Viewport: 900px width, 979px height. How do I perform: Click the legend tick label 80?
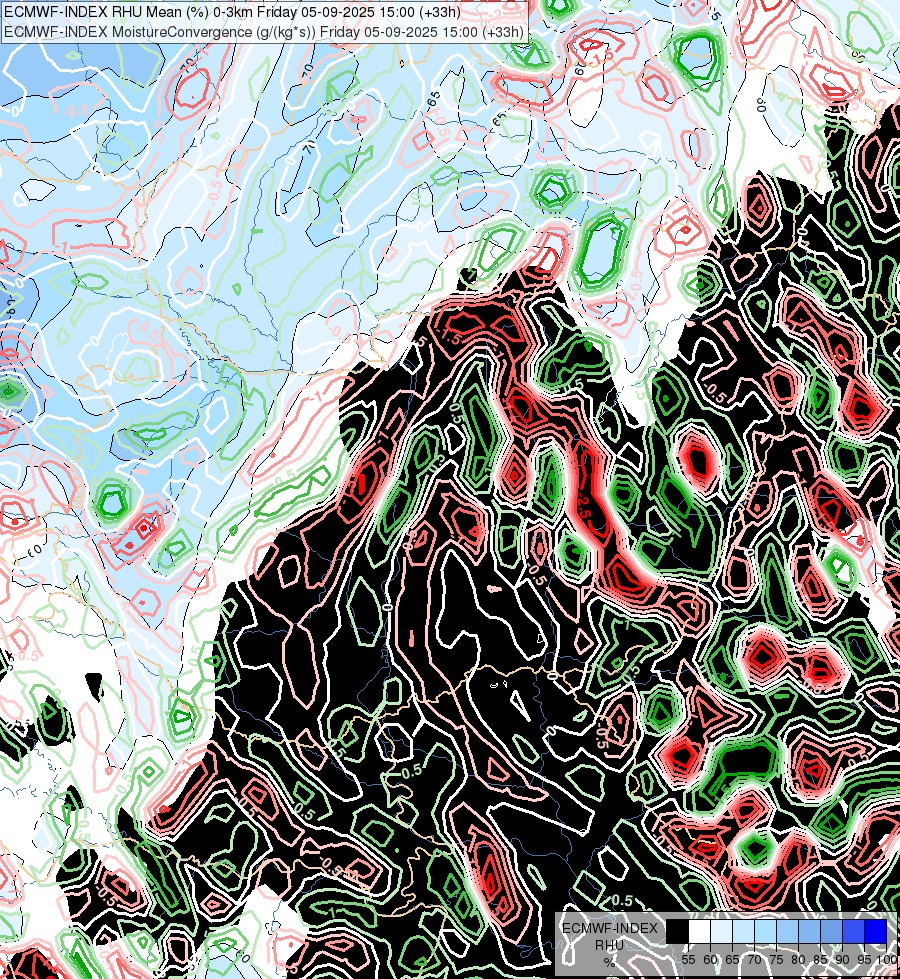(798, 960)
